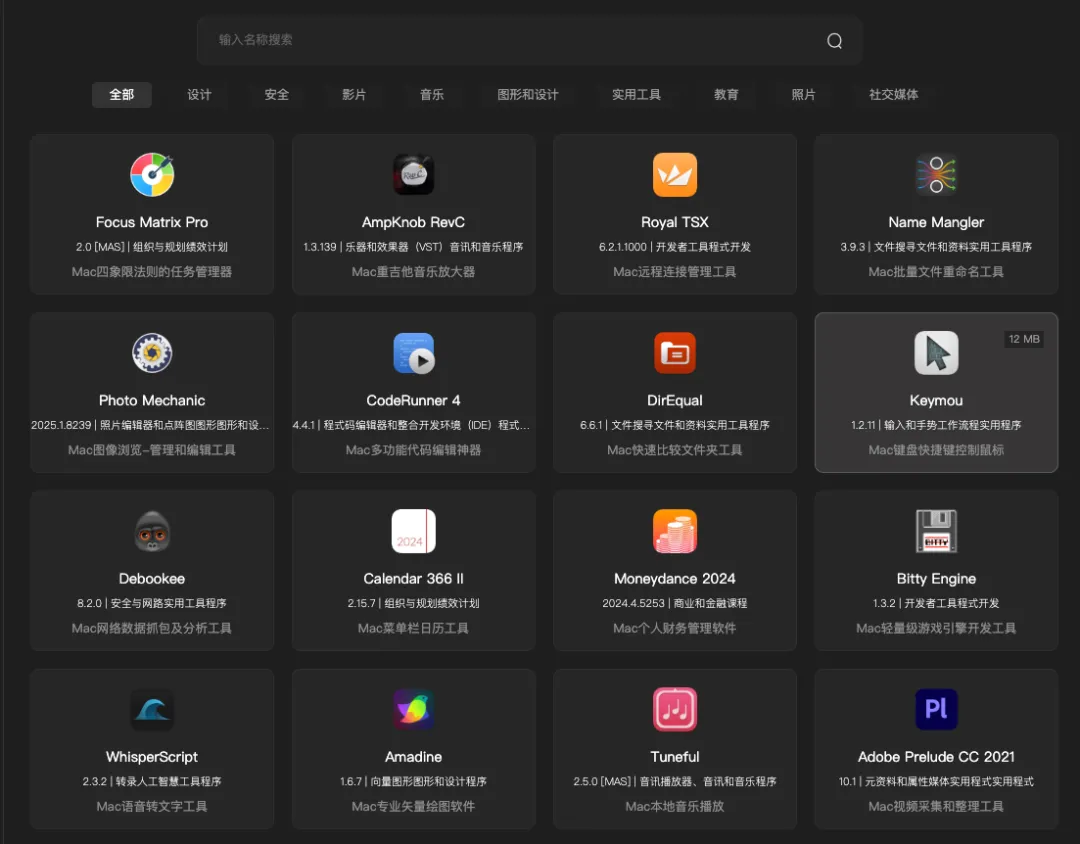The height and width of the screenshot is (844, 1080).
Task: Open the Name Mangler app icon
Action: 936,175
